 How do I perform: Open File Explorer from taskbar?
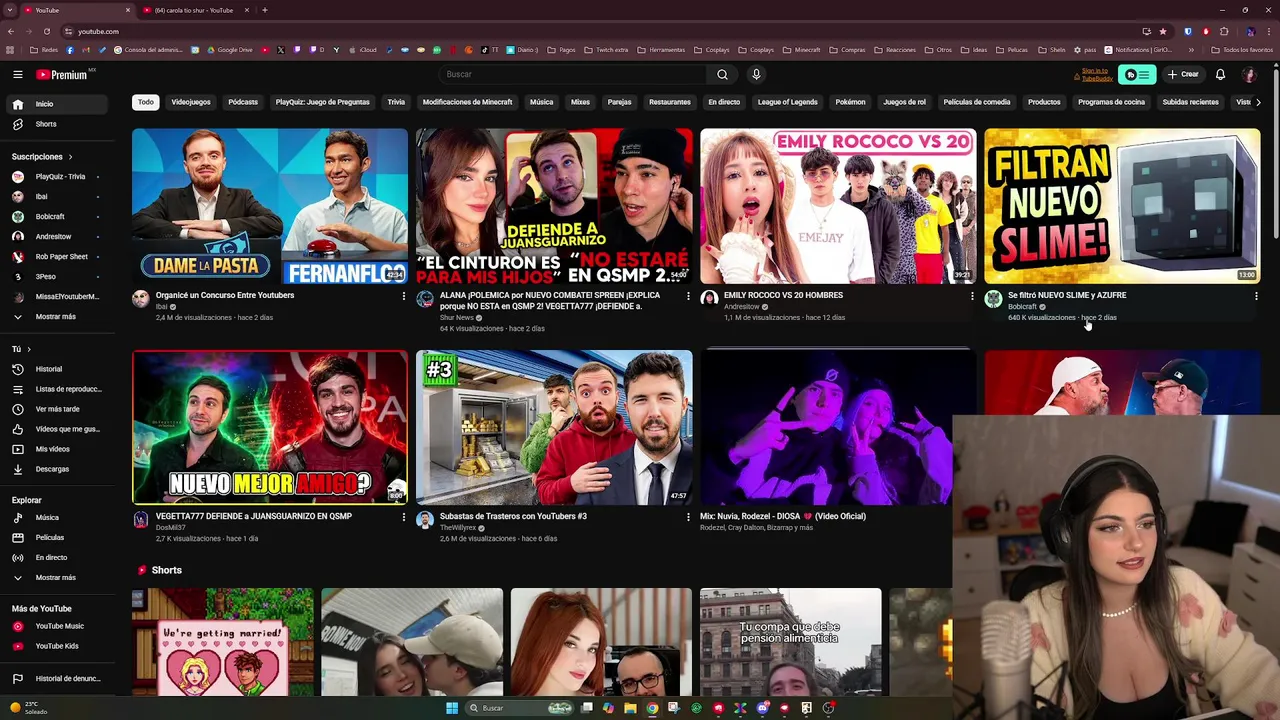tap(630, 708)
